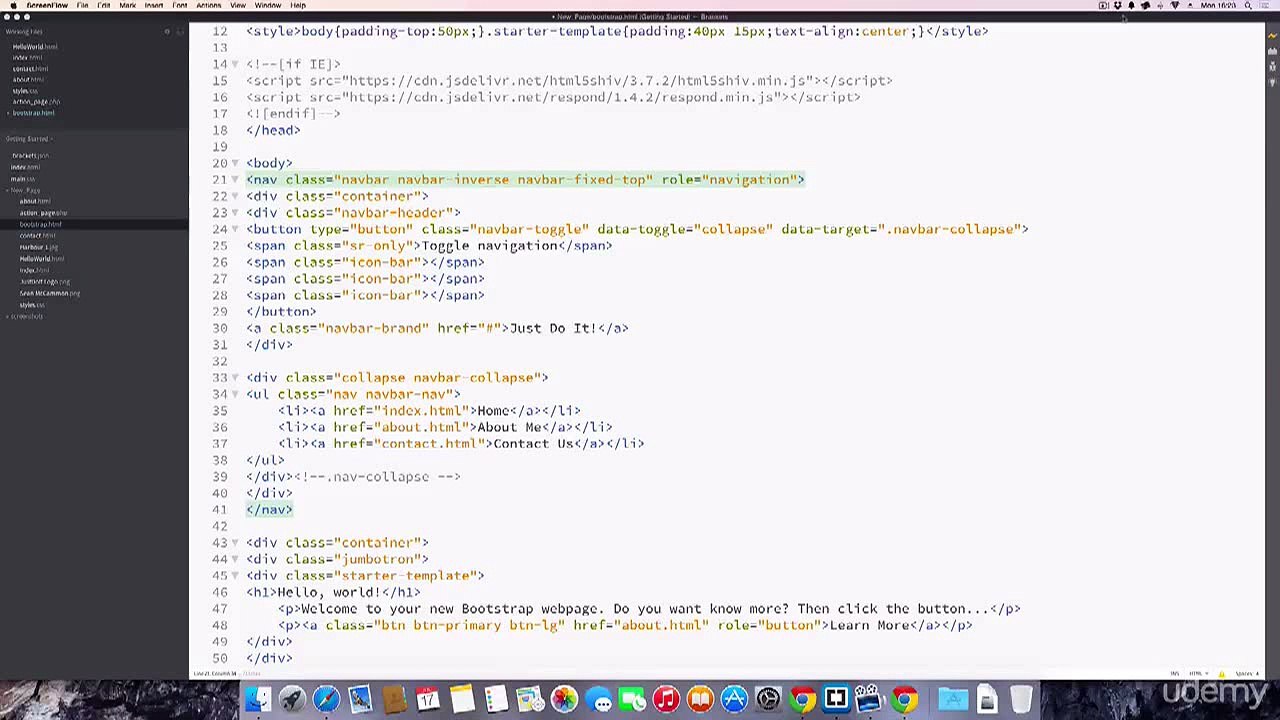Open the File menu
The height and width of the screenshot is (720, 1280).
(x=82, y=6)
